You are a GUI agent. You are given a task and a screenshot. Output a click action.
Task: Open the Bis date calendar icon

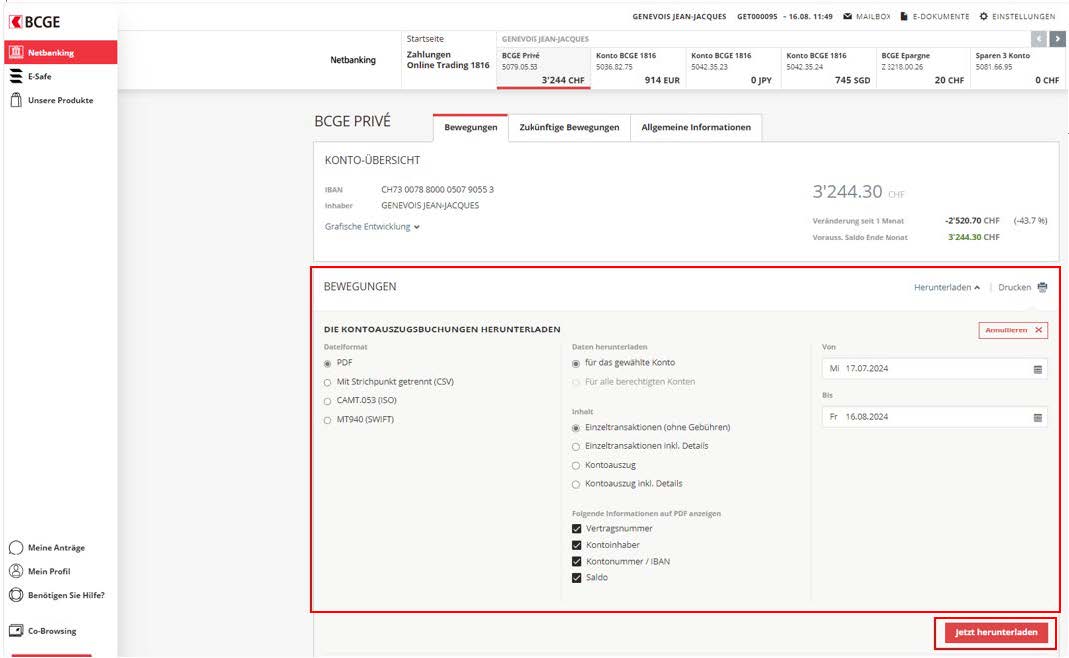coord(1038,417)
